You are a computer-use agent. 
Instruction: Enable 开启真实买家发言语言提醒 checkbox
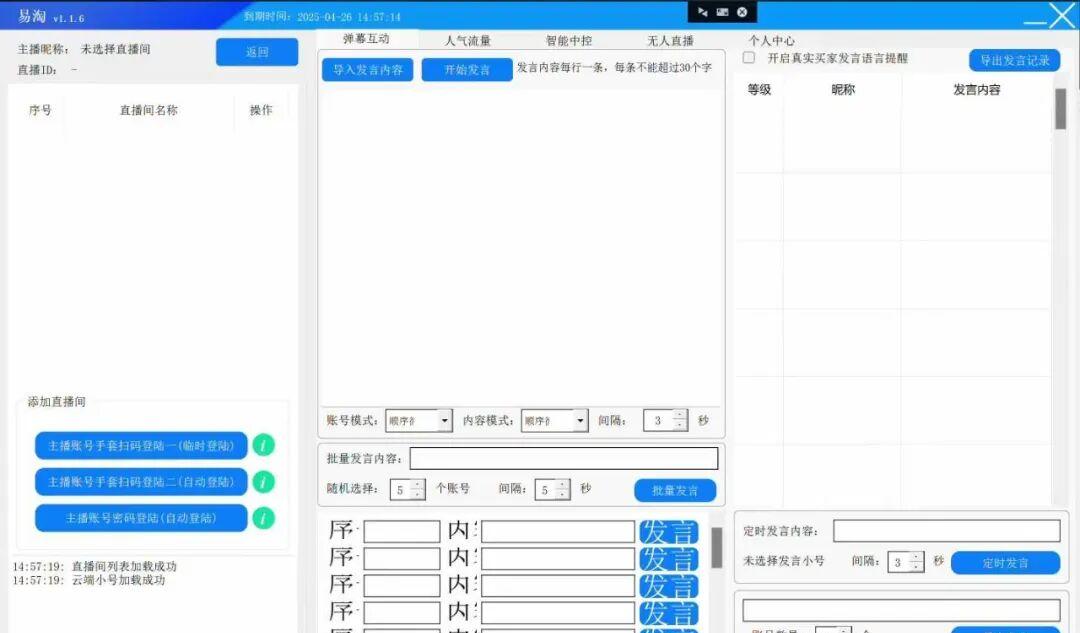coord(748,58)
